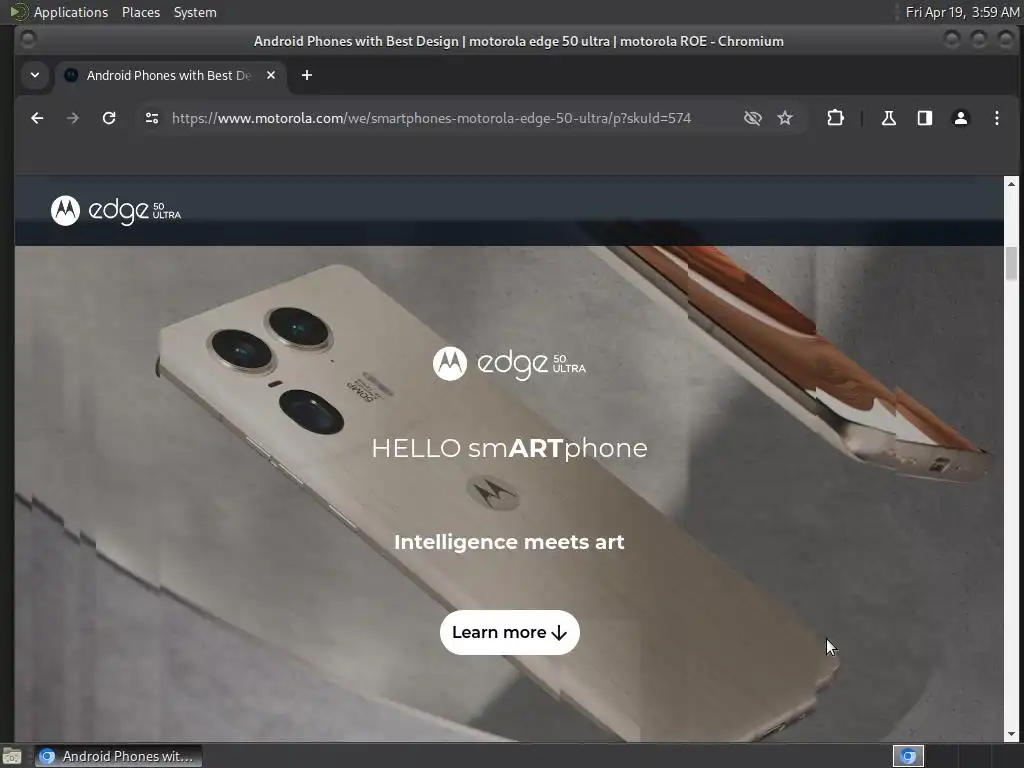Open a new tab with plus button
Image resolution: width=1024 pixels, height=768 pixels.
coord(306,75)
